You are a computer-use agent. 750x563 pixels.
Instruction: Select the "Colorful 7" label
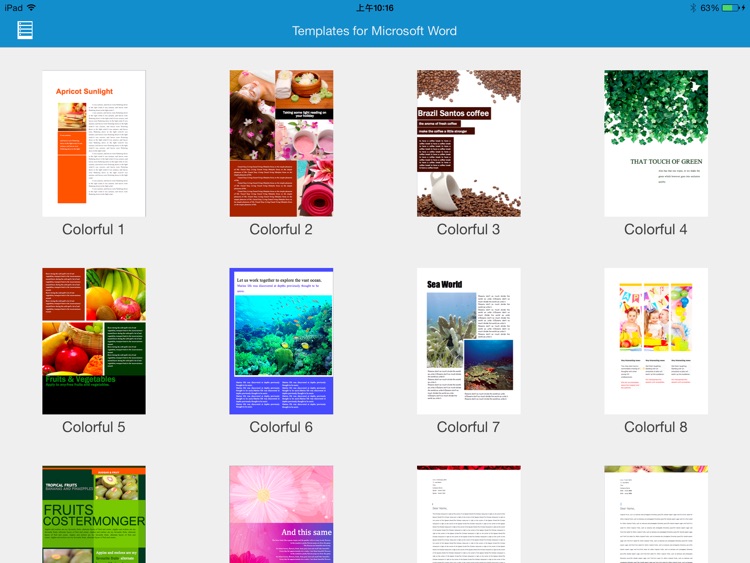click(x=469, y=427)
